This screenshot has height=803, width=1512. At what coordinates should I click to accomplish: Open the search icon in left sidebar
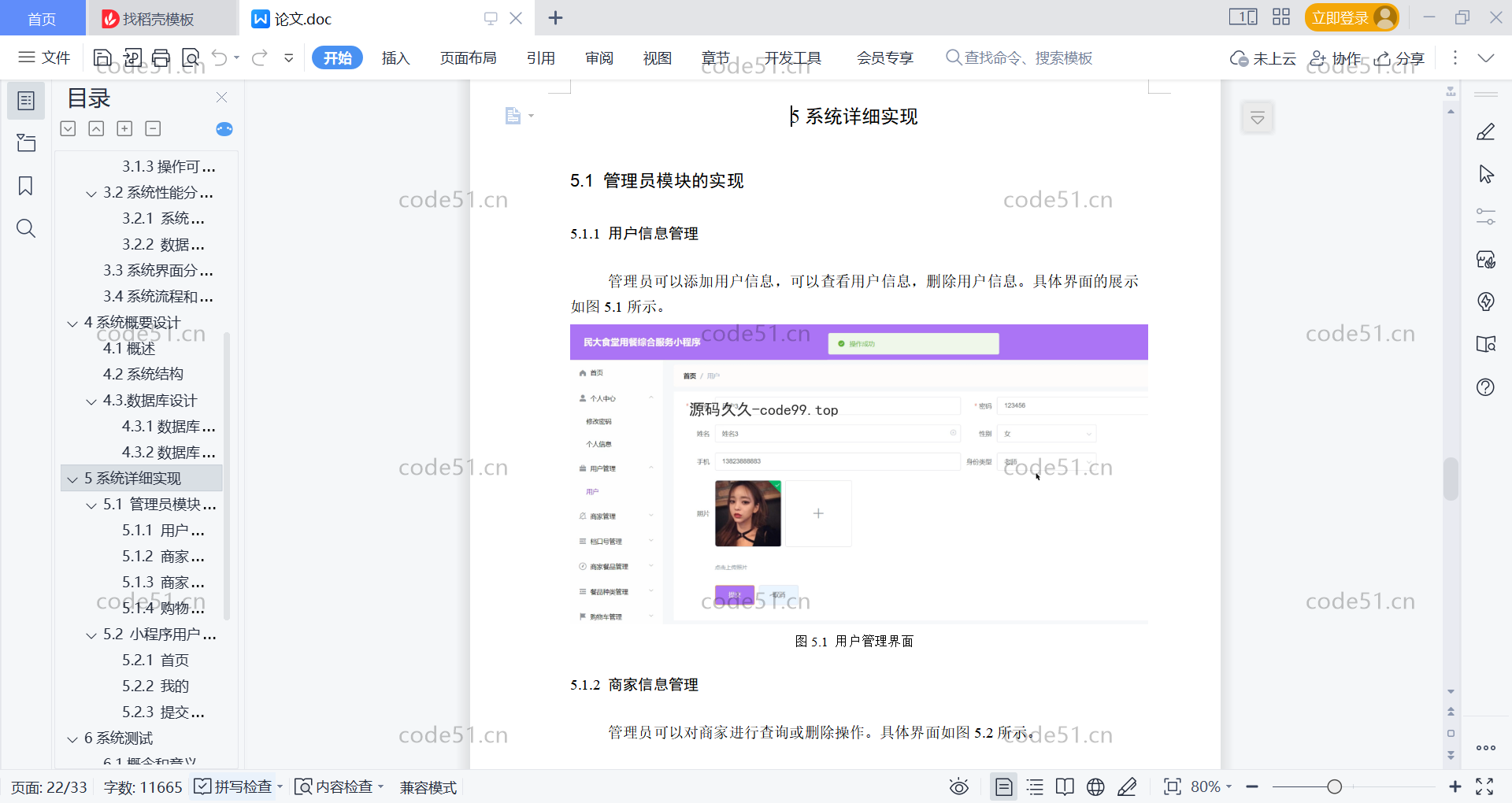click(x=26, y=228)
